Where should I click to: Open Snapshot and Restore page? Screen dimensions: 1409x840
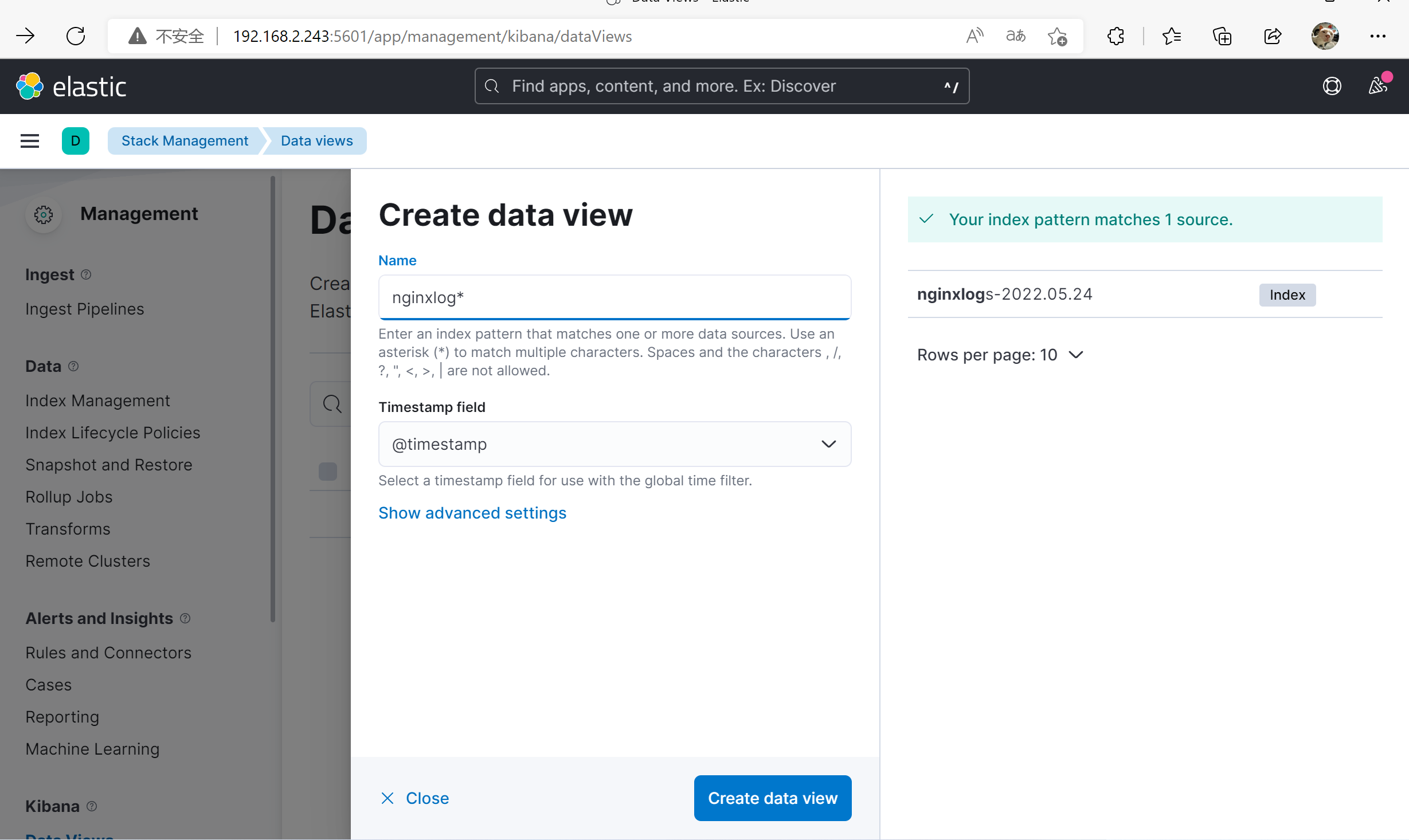click(108, 465)
